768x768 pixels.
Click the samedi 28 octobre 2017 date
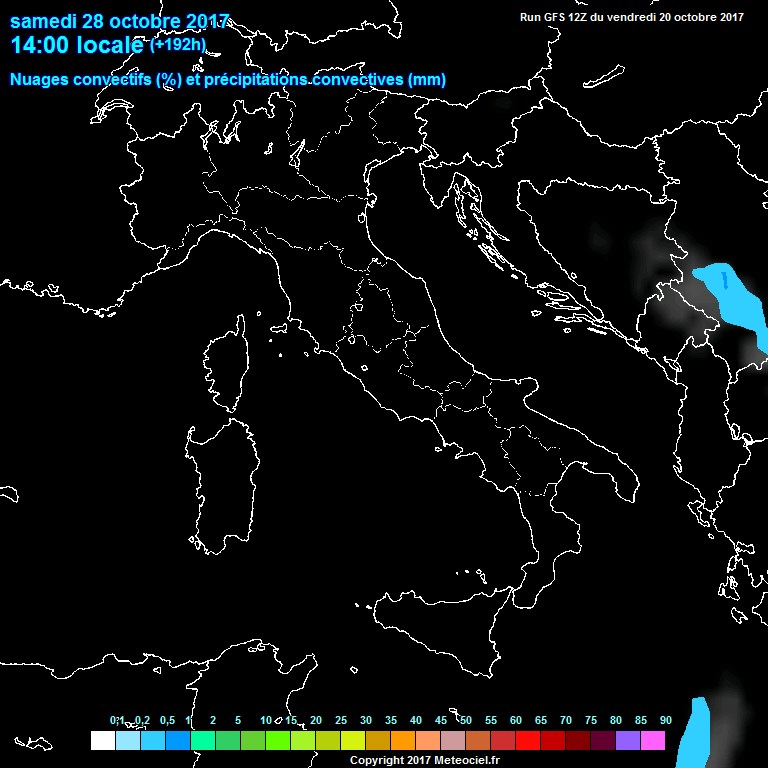[120, 22]
